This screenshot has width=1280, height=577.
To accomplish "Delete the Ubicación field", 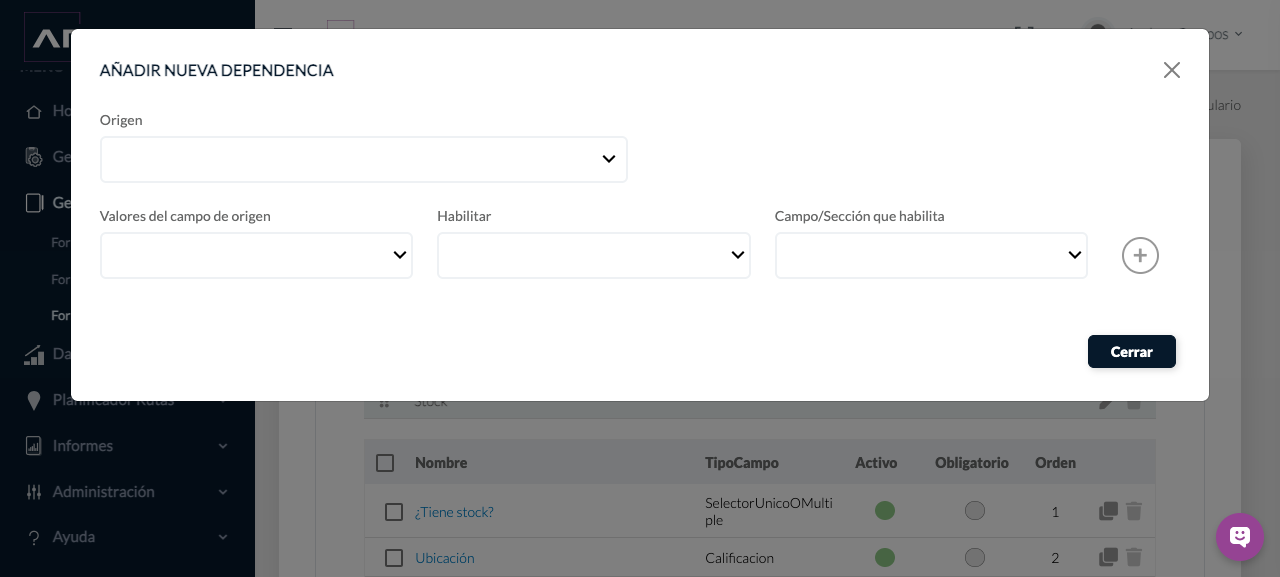I will click(1134, 557).
